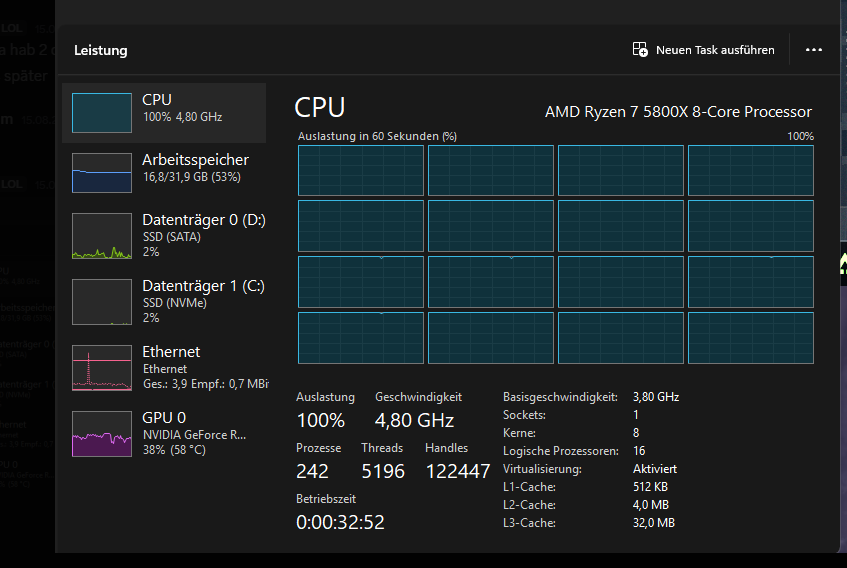This screenshot has height=568, width=847.
Task: Open the three-dots more options menu
Action: coord(813,50)
